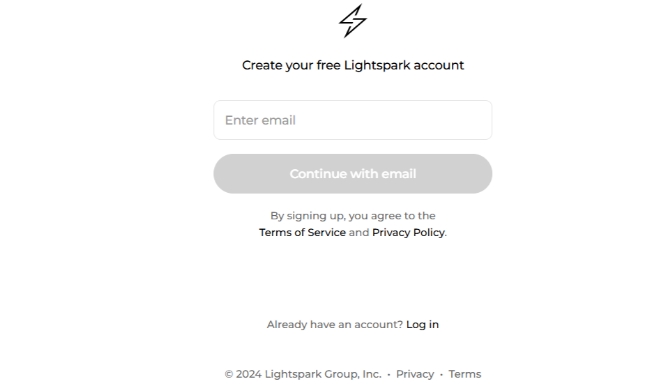Click the Log in link
The image size is (652, 386).
coord(422,324)
